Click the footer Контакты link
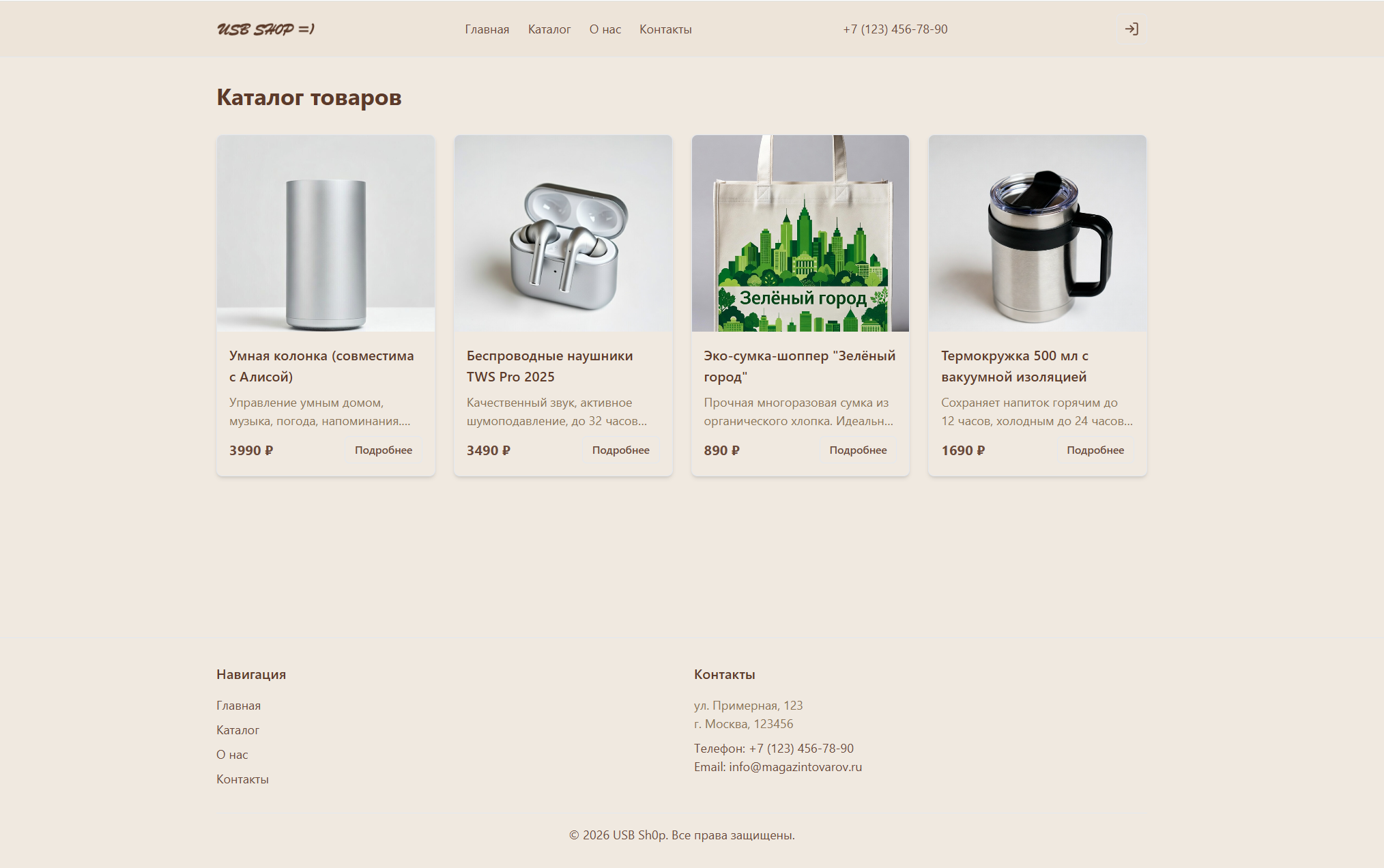This screenshot has width=1384, height=868. point(242,779)
